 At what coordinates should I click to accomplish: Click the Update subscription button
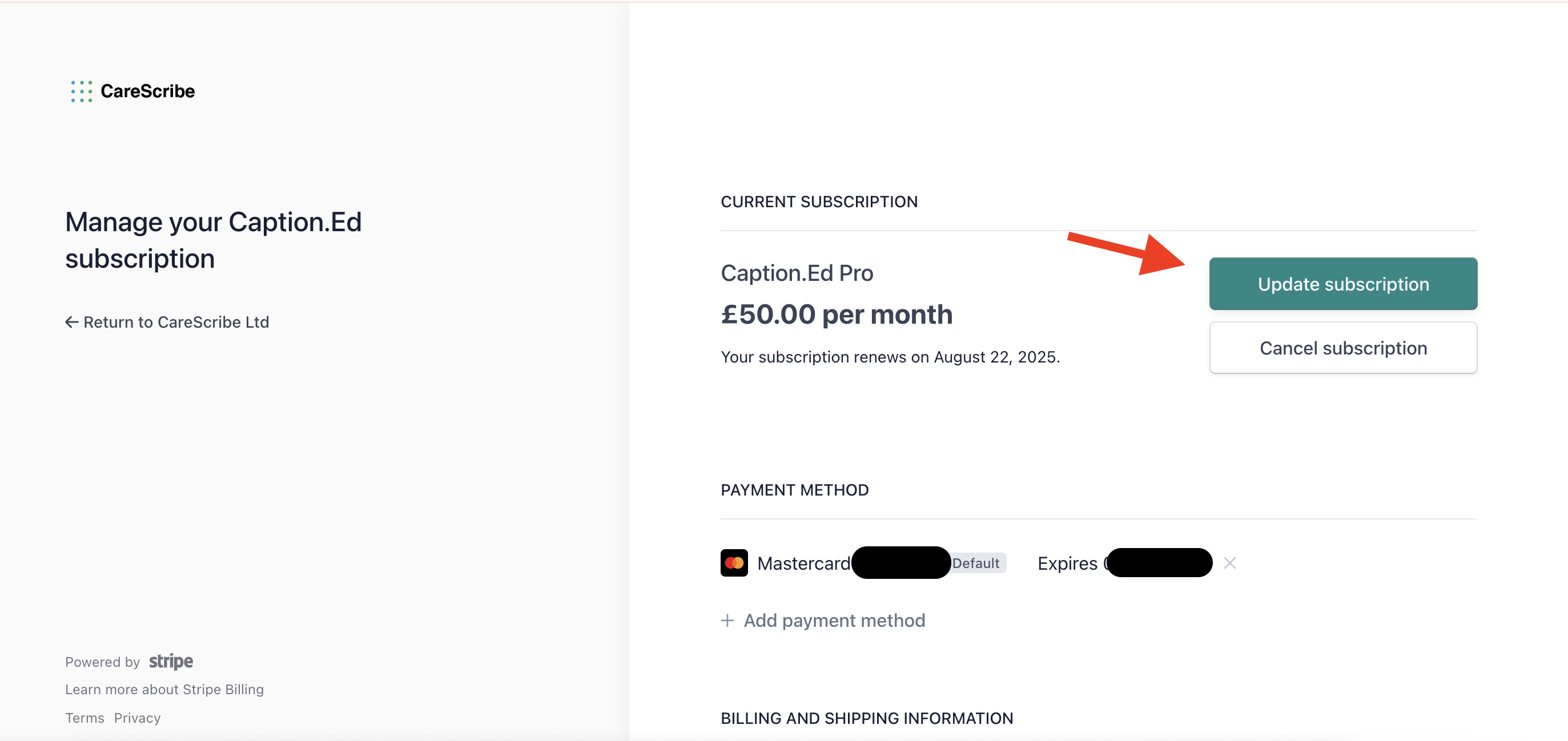pos(1343,284)
